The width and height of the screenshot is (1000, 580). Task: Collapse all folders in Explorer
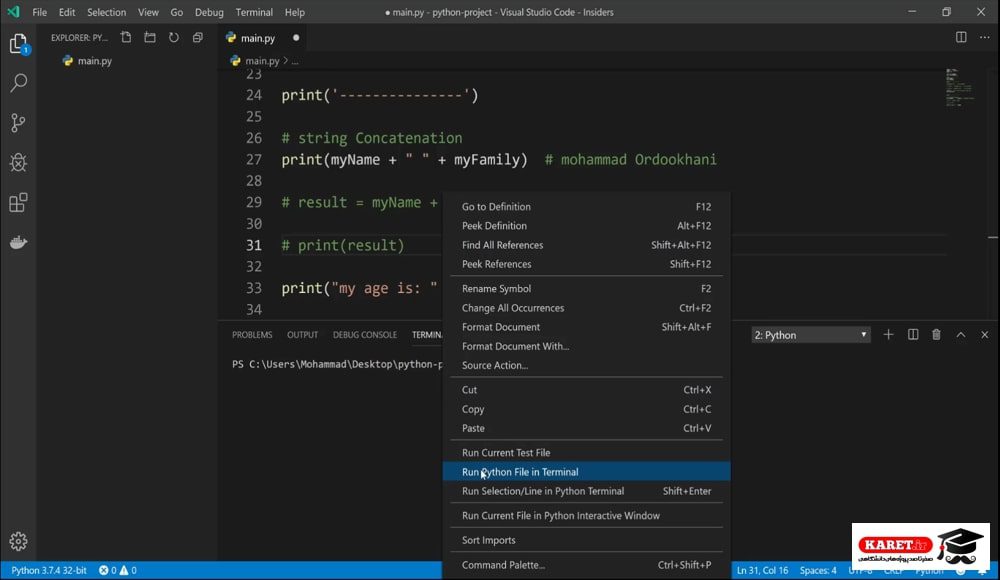coord(198,38)
